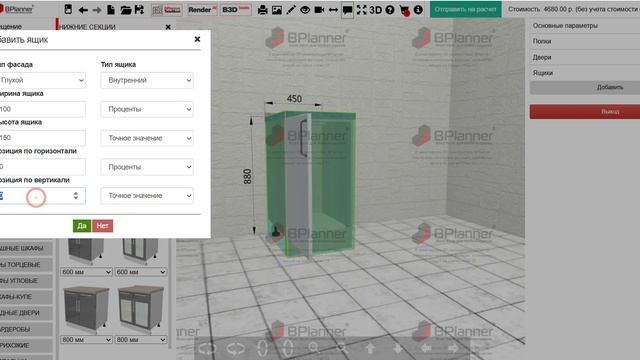Screen dimensions: 640x360
Task: Open project with the folder icon
Action: point(125,9)
